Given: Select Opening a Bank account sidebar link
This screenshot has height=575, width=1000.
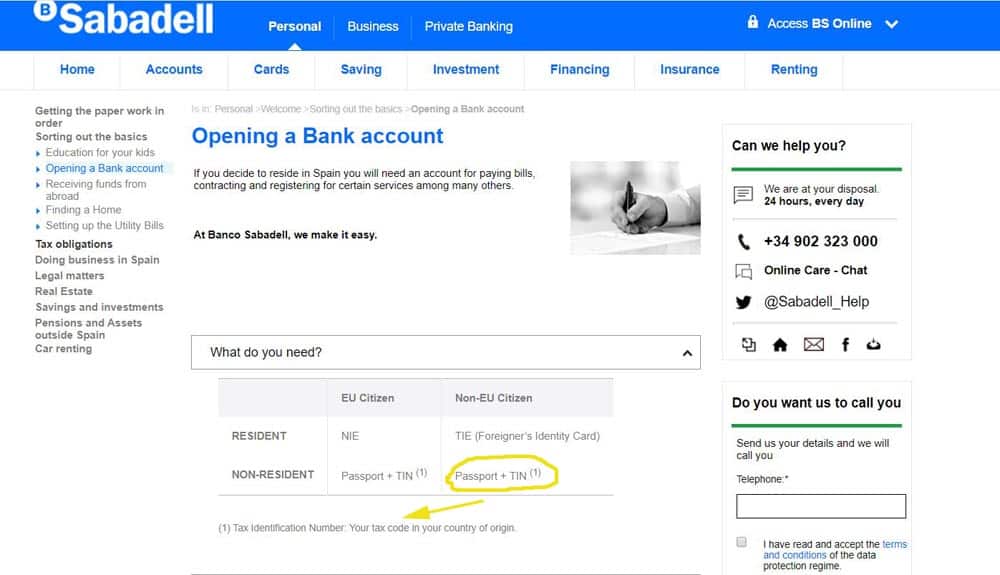Looking at the screenshot, I should 104,168.
